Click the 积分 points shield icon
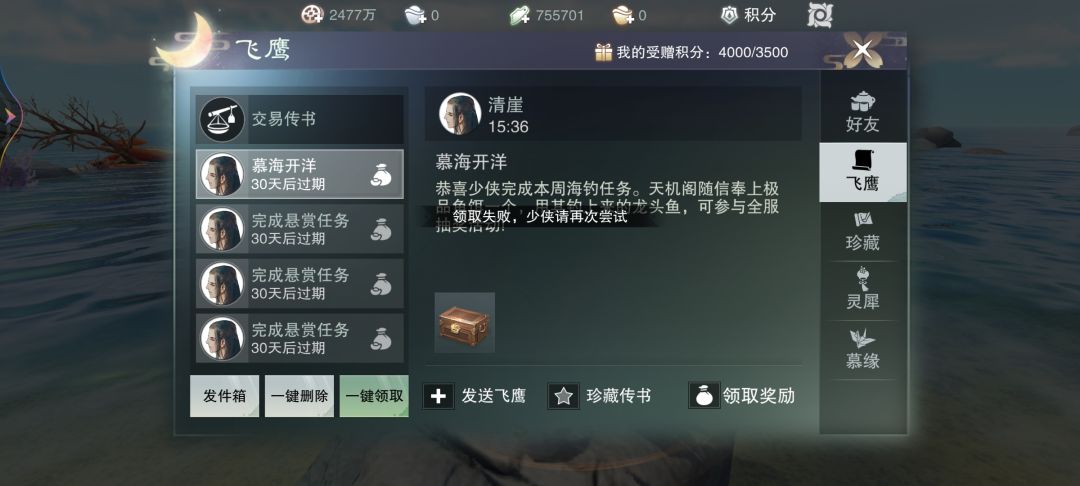Screen dimensions: 1080x486 729,14
